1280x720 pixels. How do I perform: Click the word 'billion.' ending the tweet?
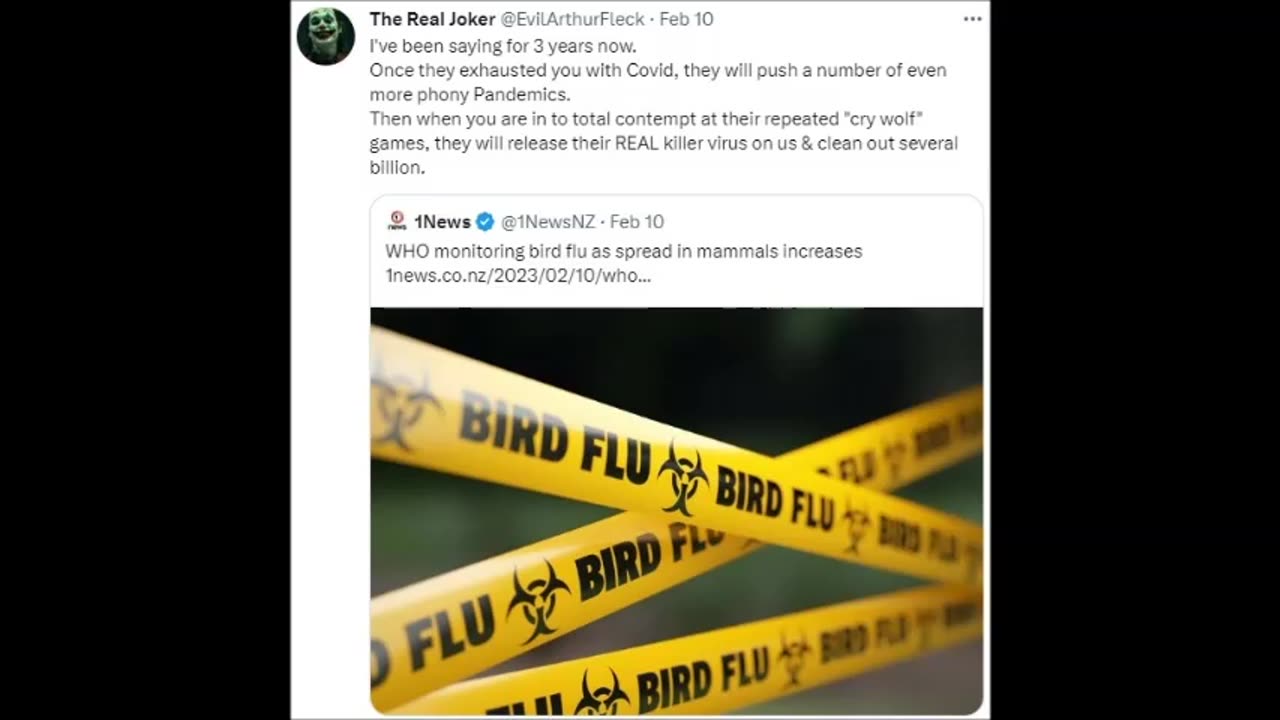tap(397, 167)
